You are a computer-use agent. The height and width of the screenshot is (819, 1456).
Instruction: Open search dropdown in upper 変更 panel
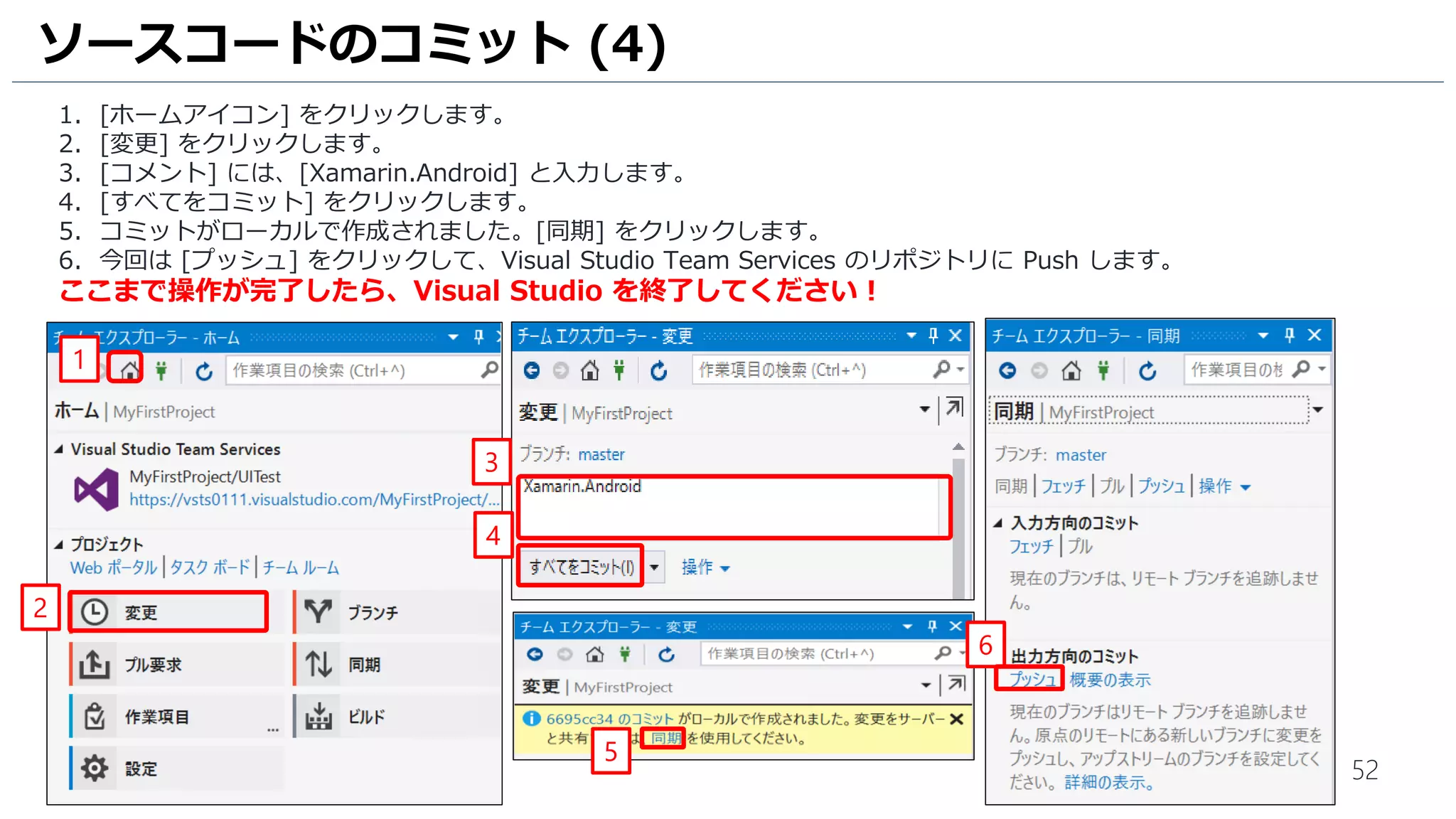point(960,370)
